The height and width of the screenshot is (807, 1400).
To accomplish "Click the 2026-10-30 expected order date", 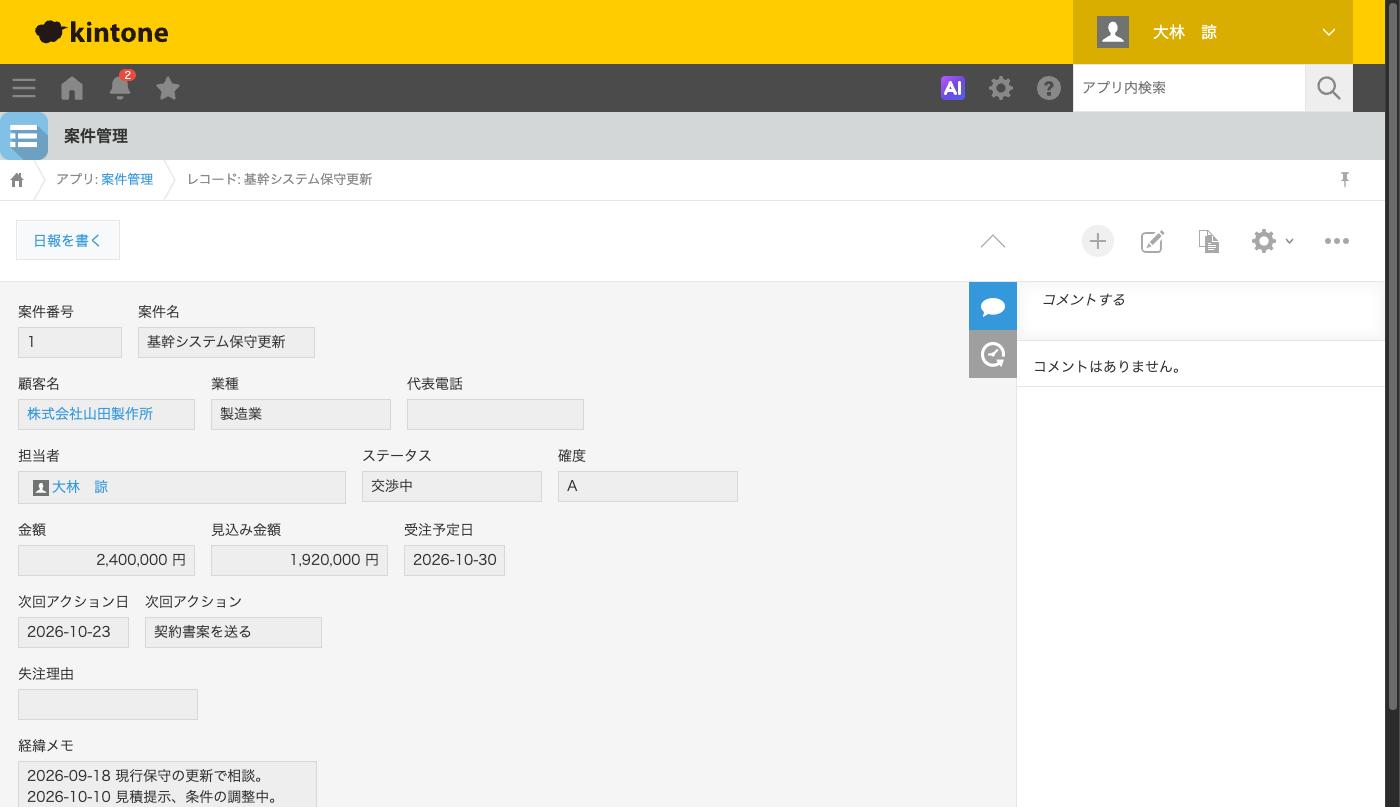I will (455, 560).
